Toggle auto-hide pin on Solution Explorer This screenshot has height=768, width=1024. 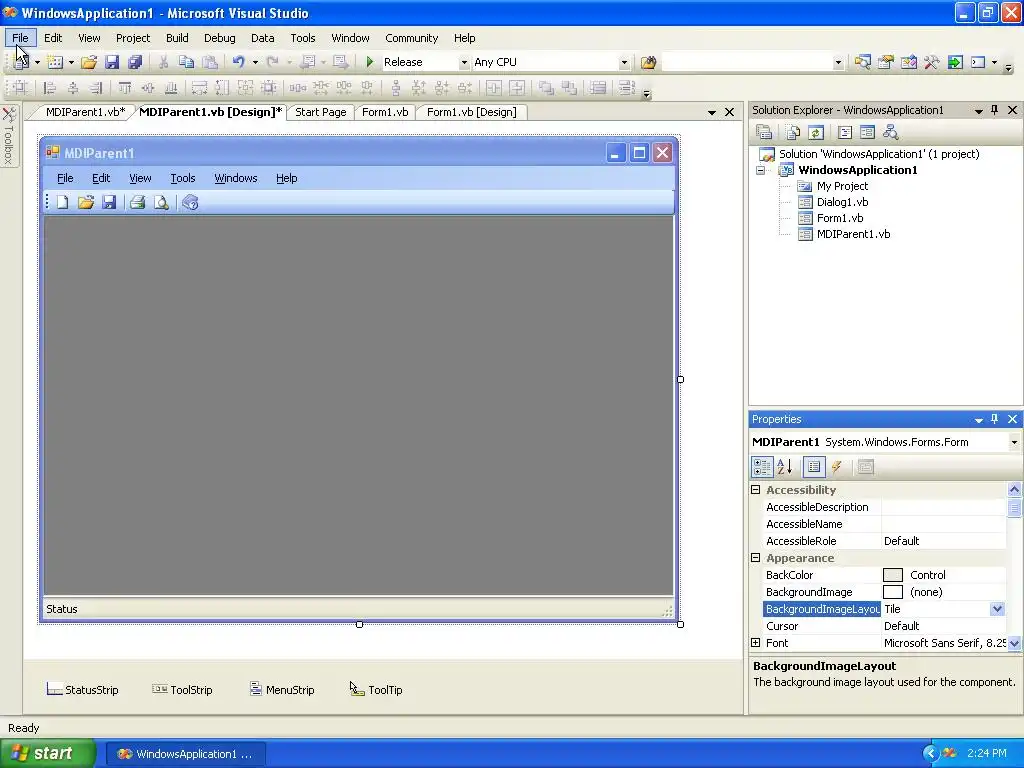[x=995, y=110]
